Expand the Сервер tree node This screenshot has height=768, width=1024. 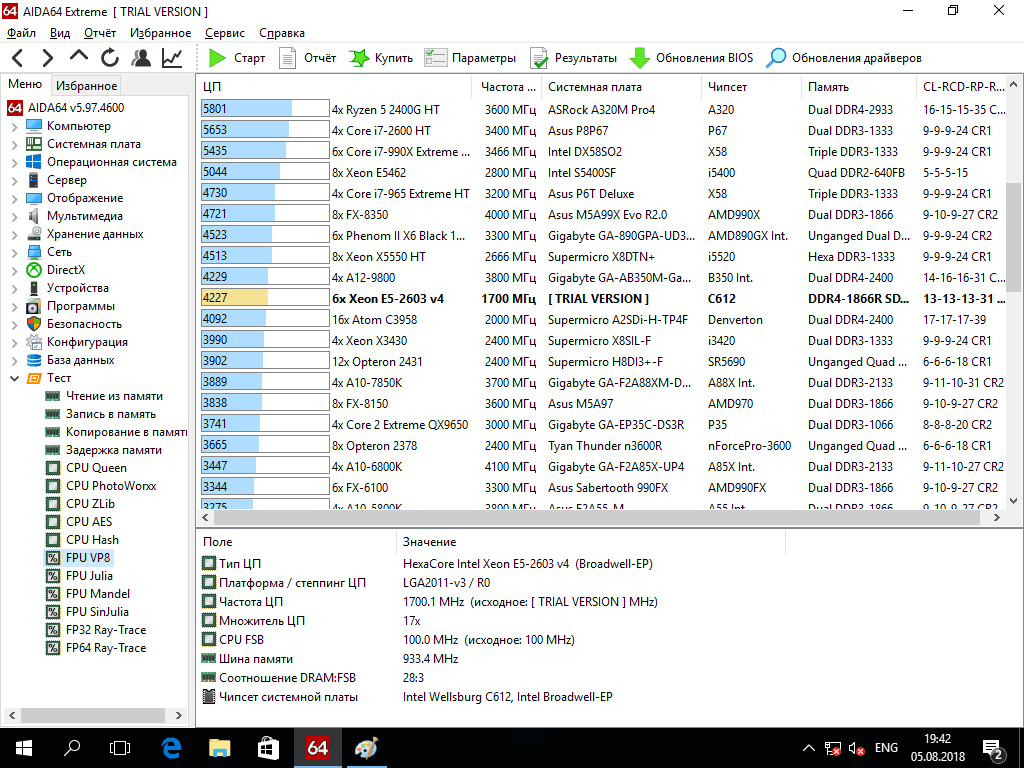pos(14,180)
